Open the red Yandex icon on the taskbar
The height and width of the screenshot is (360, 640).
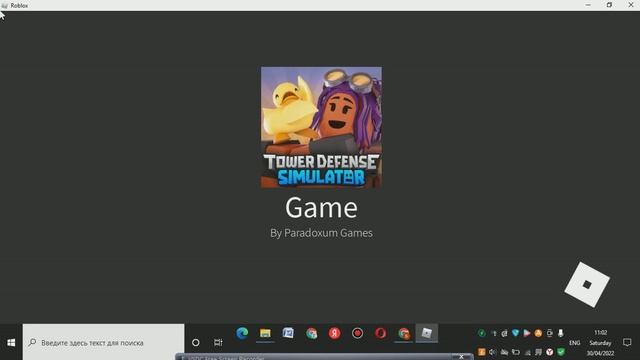click(334, 333)
